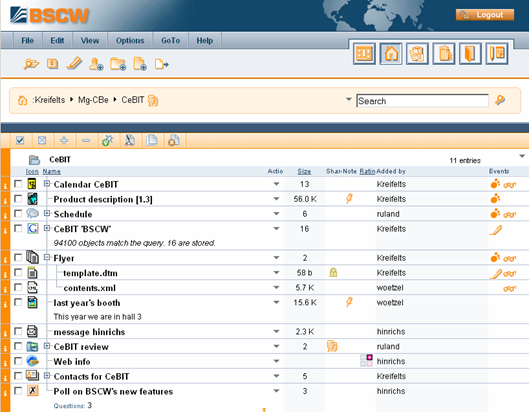Click the Logout button

(x=485, y=15)
